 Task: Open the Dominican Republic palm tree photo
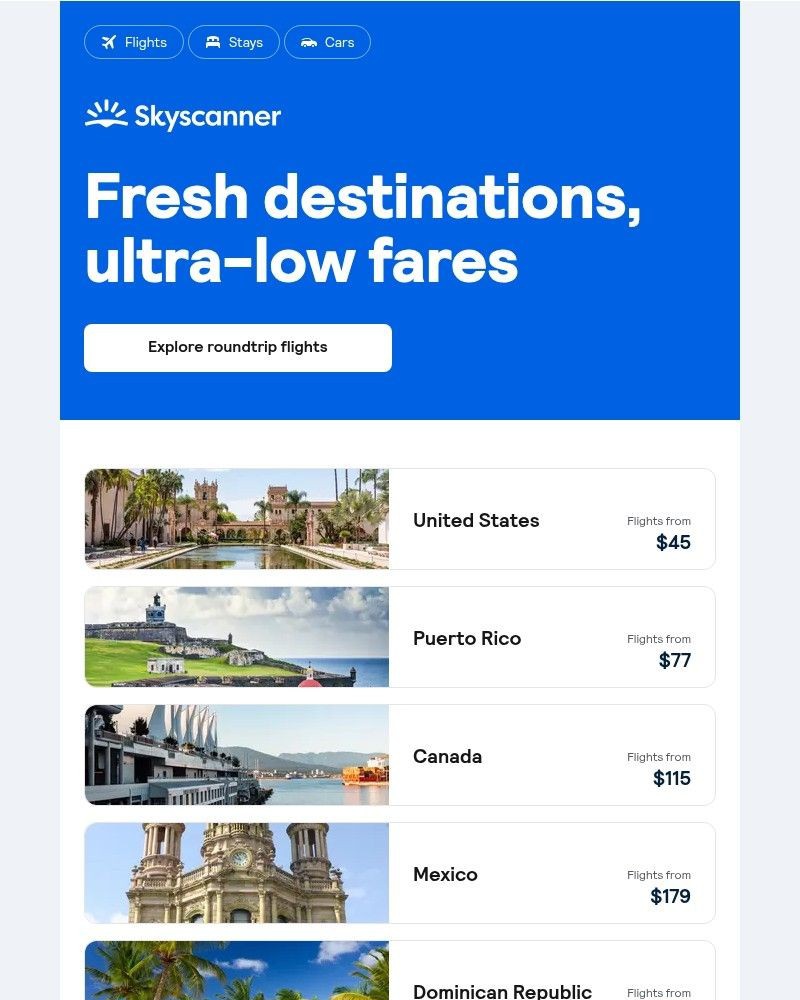237,970
